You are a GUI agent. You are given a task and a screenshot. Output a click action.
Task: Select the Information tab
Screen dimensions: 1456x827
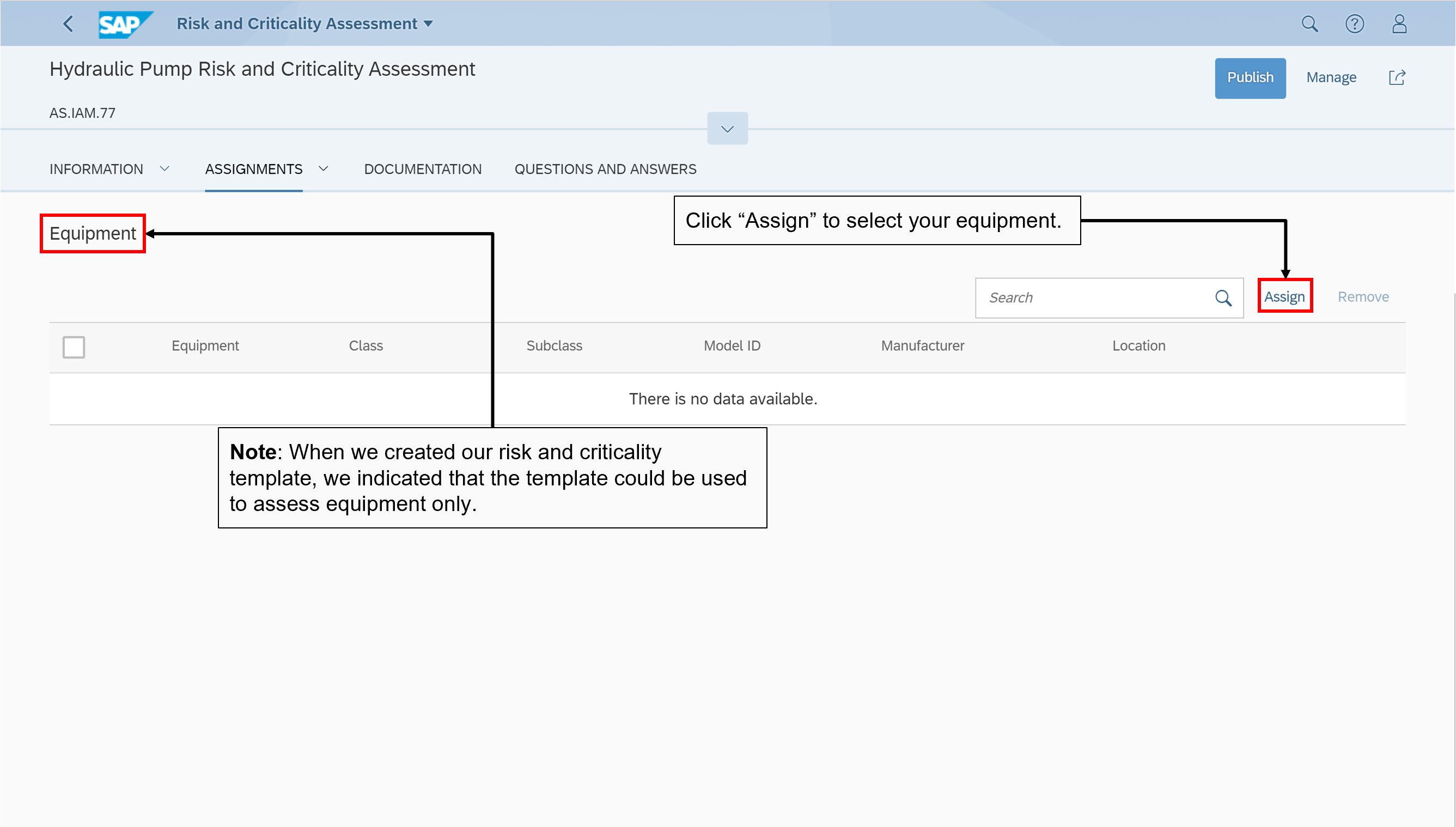pos(96,169)
